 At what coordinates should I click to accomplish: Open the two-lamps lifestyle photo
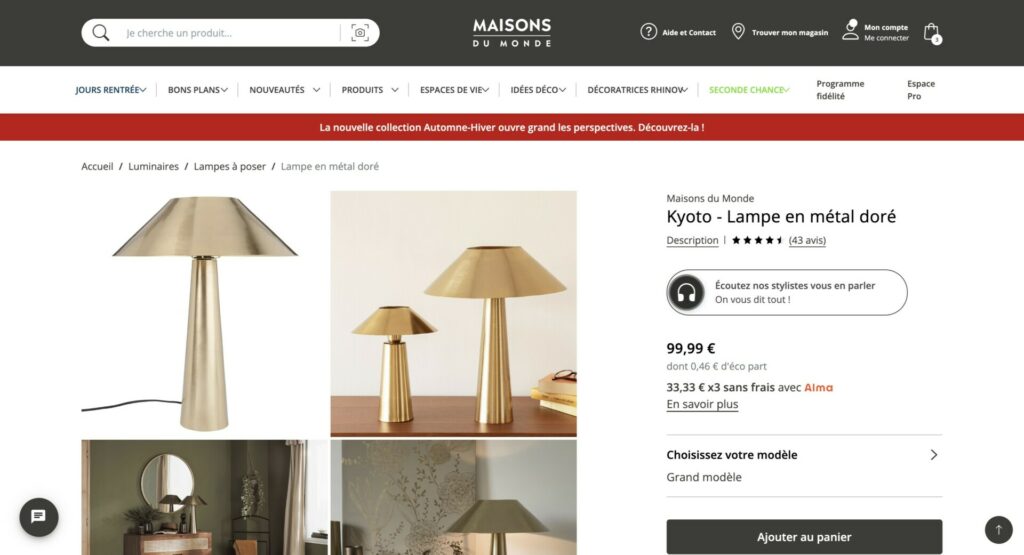click(x=453, y=313)
